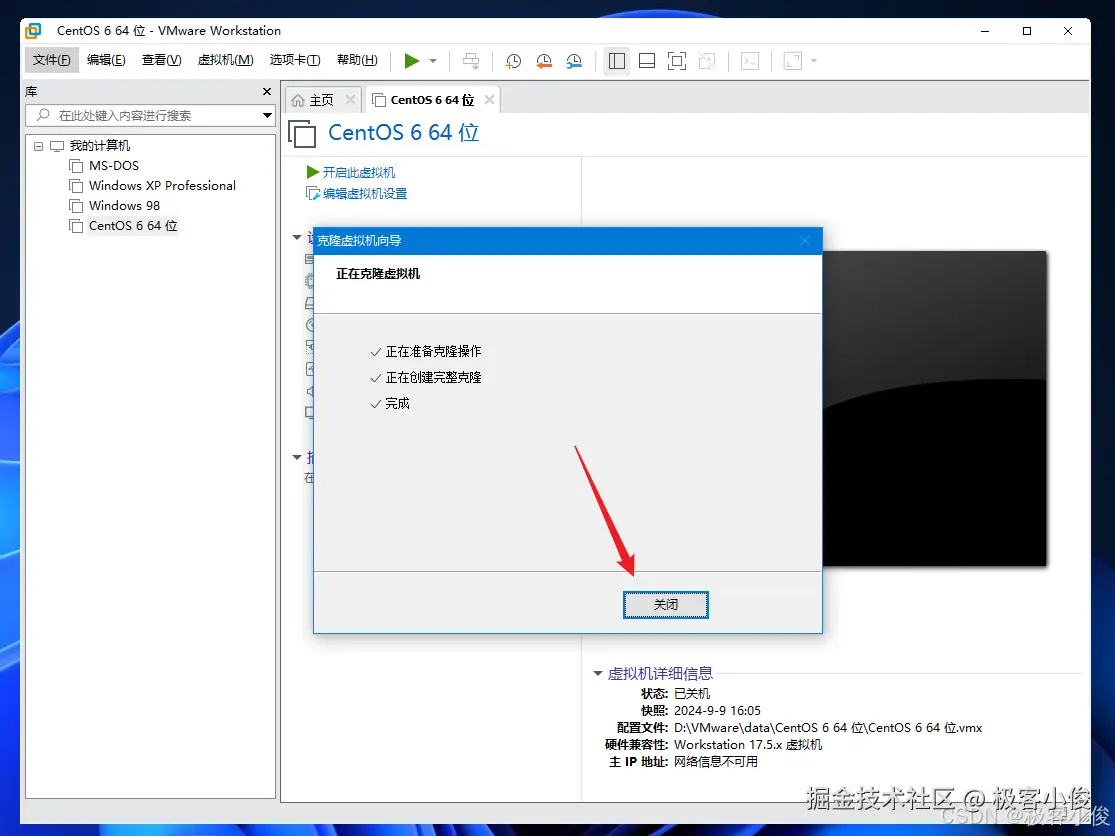The width and height of the screenshot is (1115, 836).
Task: Click the 正在准备克隆操作 step text
Action: click(433, 351)
